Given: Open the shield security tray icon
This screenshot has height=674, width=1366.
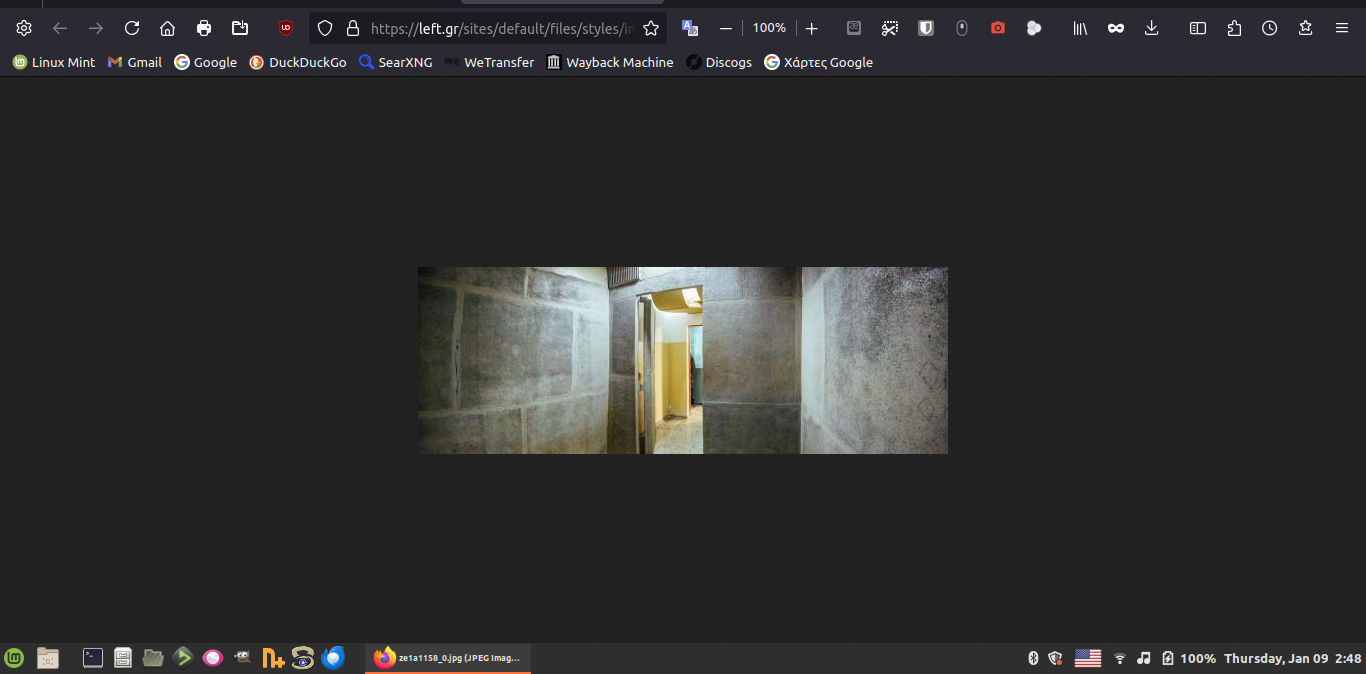Looking at the screenshot, I should (1055, 658).
